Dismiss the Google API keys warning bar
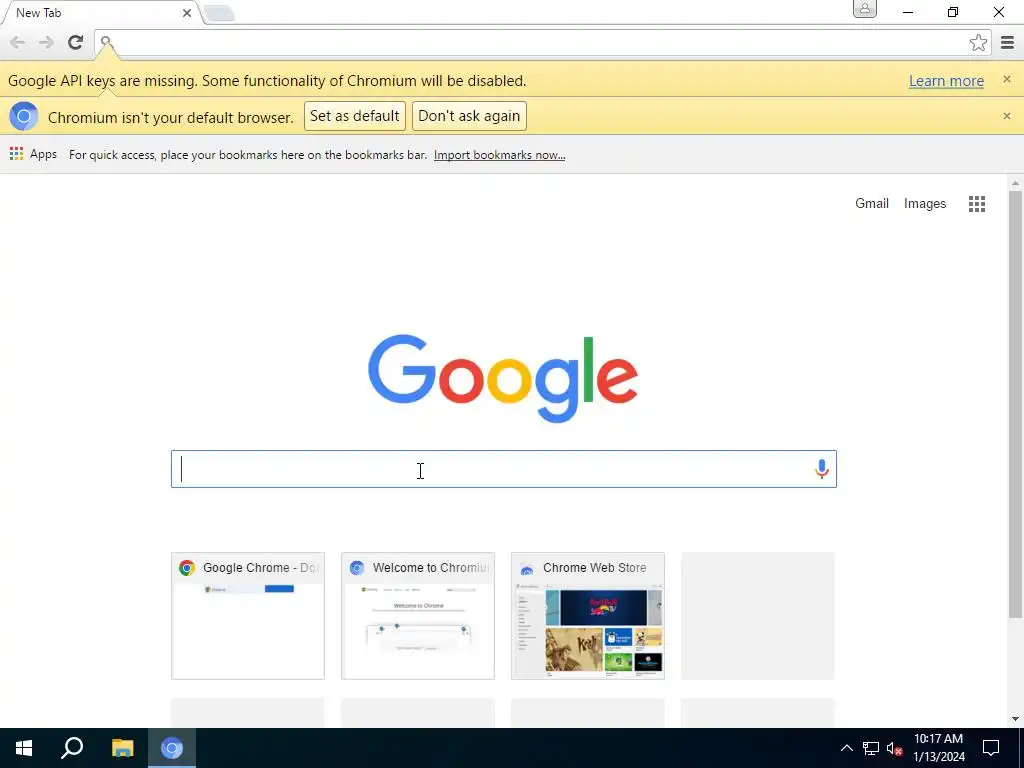This screenshot has width=1024, height=768. click(1006, 79)
